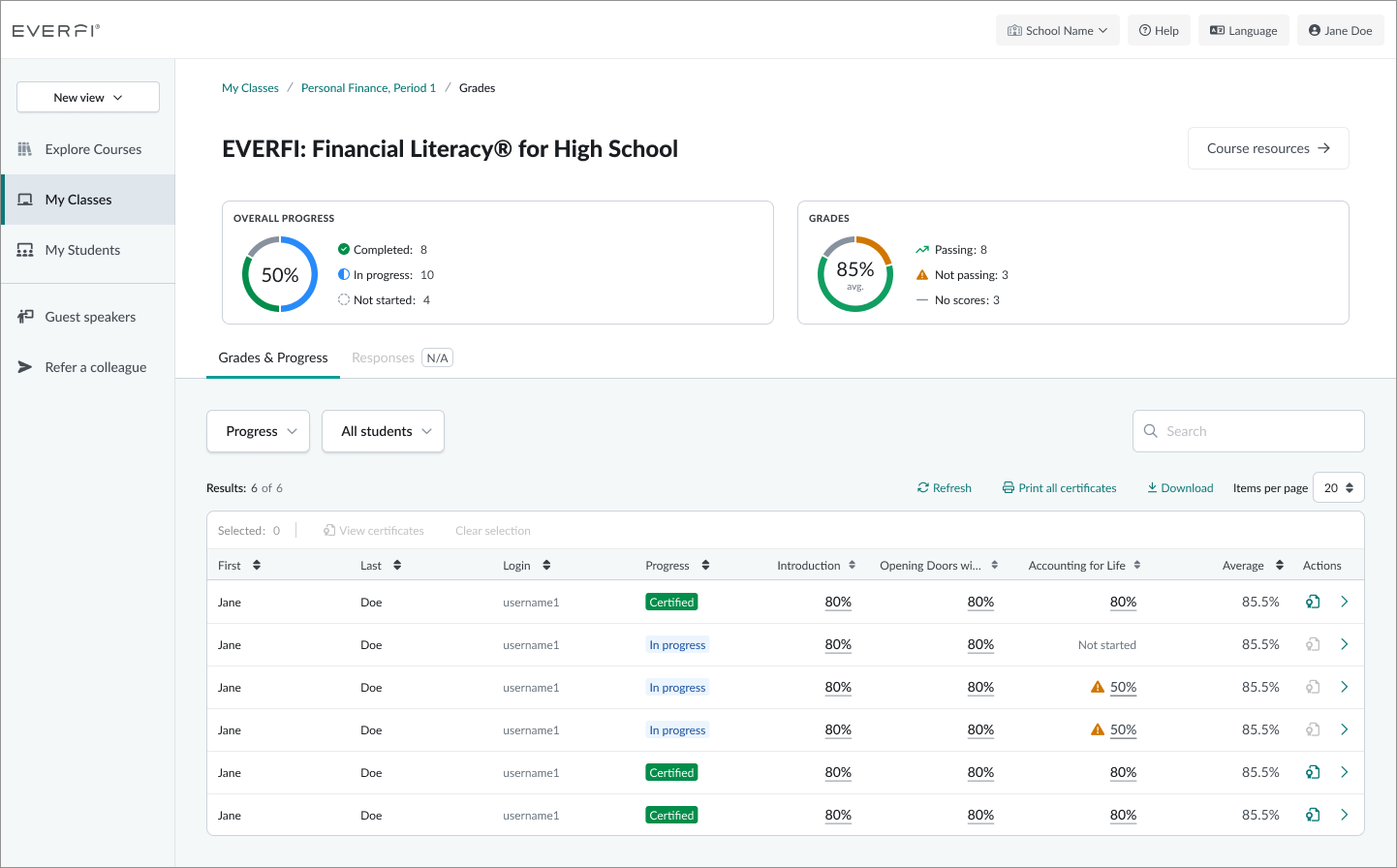
Task: Click the Actions column header
Action: (x=1322, y=566)
